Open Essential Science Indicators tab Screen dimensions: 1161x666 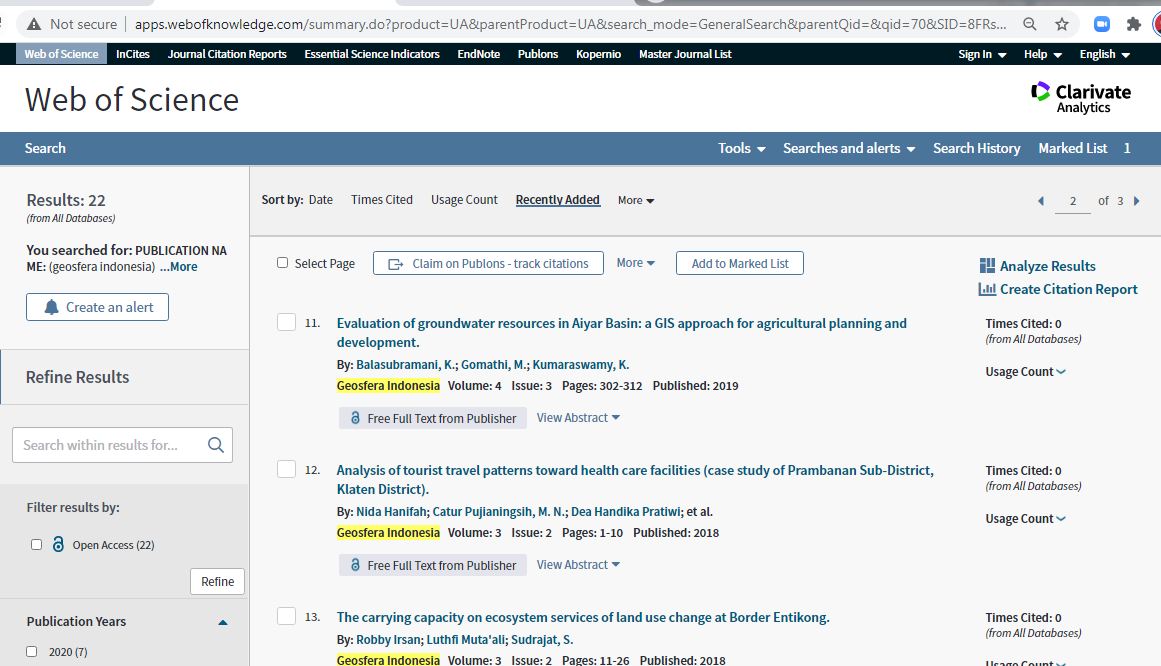point(372,54)
